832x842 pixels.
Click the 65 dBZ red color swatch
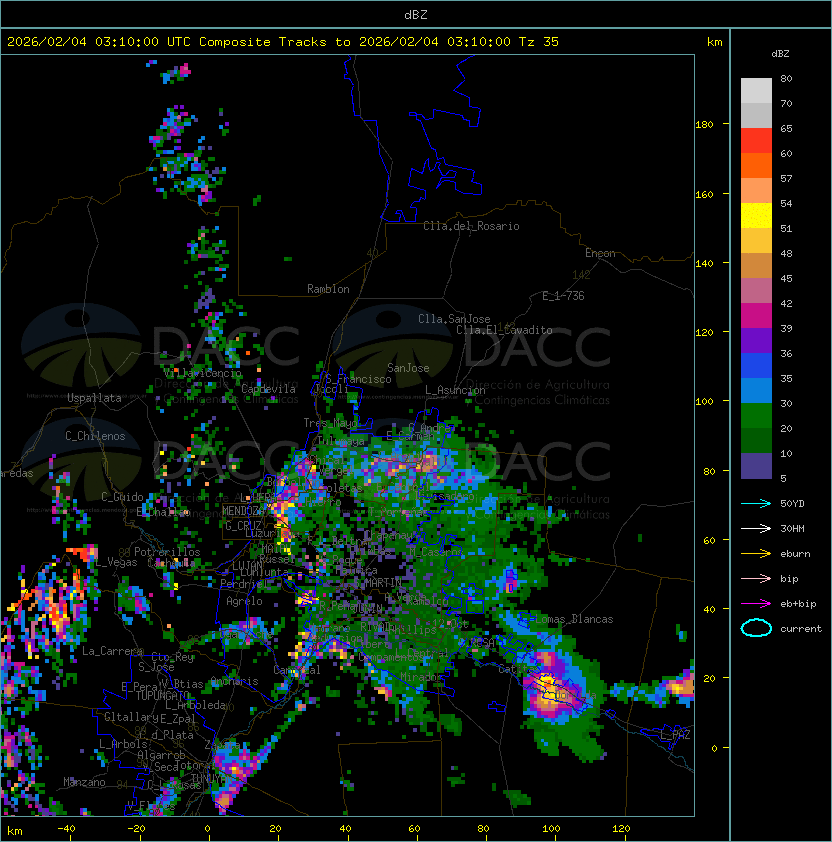[756, 141]
